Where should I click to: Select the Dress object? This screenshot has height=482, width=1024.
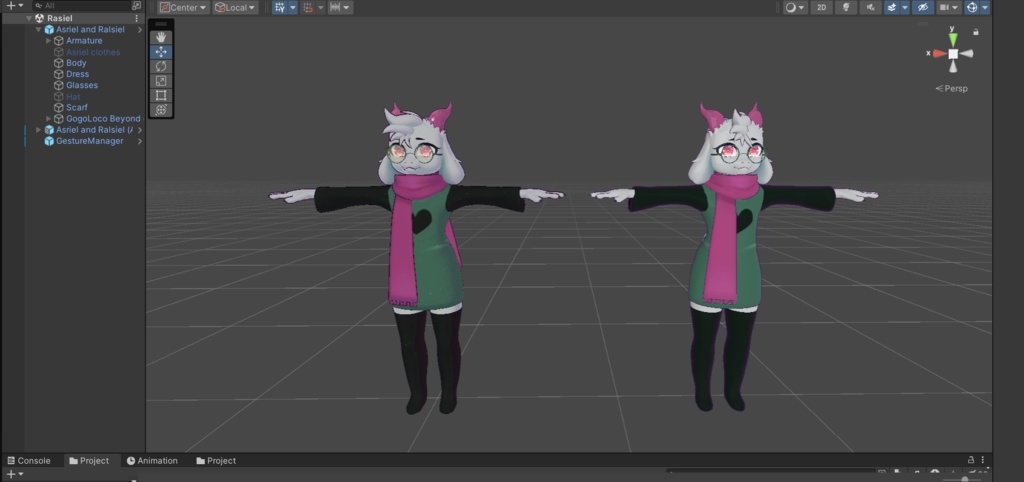(78, 74)
